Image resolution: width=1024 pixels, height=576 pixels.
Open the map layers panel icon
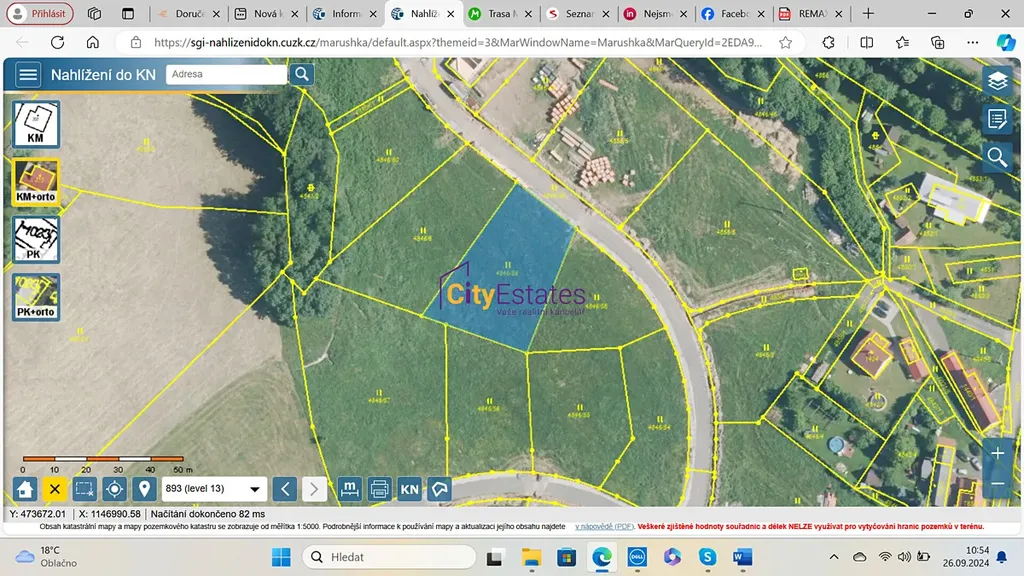[x=997, y=81]
